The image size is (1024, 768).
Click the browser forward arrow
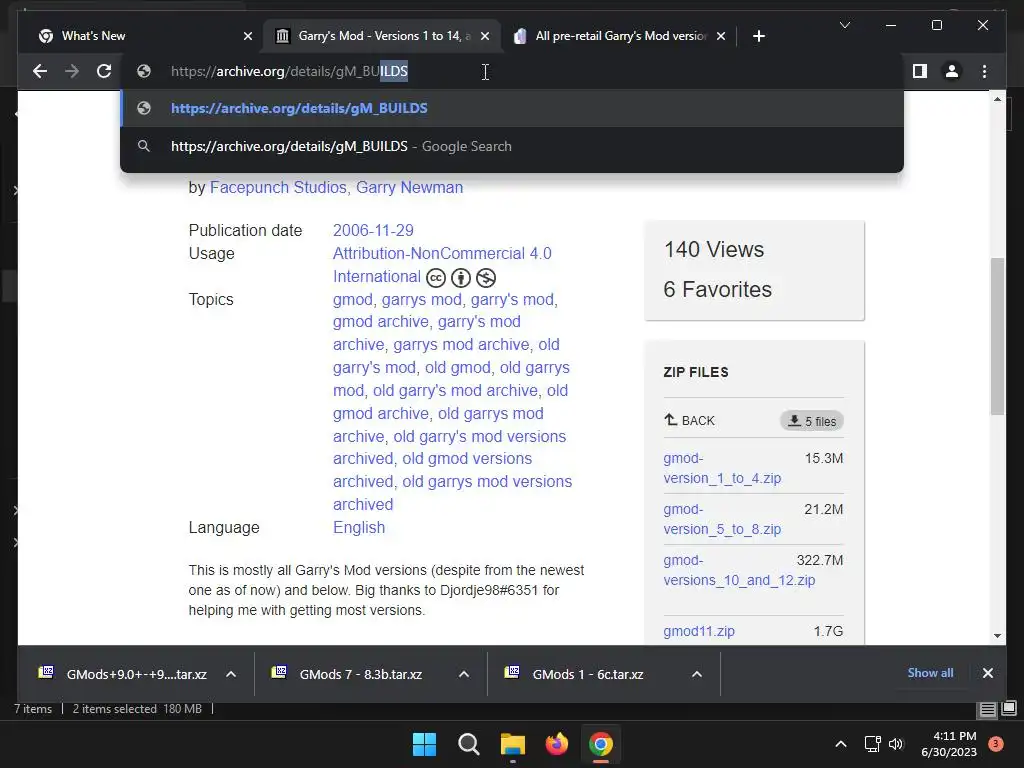[72, 71]
